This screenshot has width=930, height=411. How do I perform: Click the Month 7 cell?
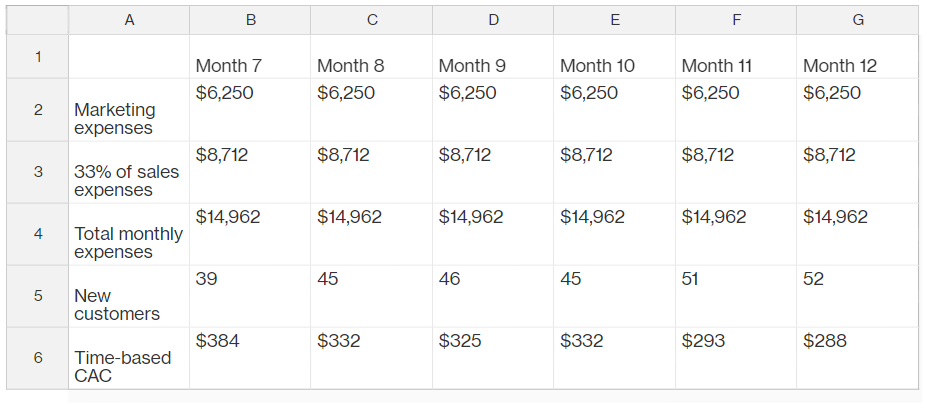point(250,57)
